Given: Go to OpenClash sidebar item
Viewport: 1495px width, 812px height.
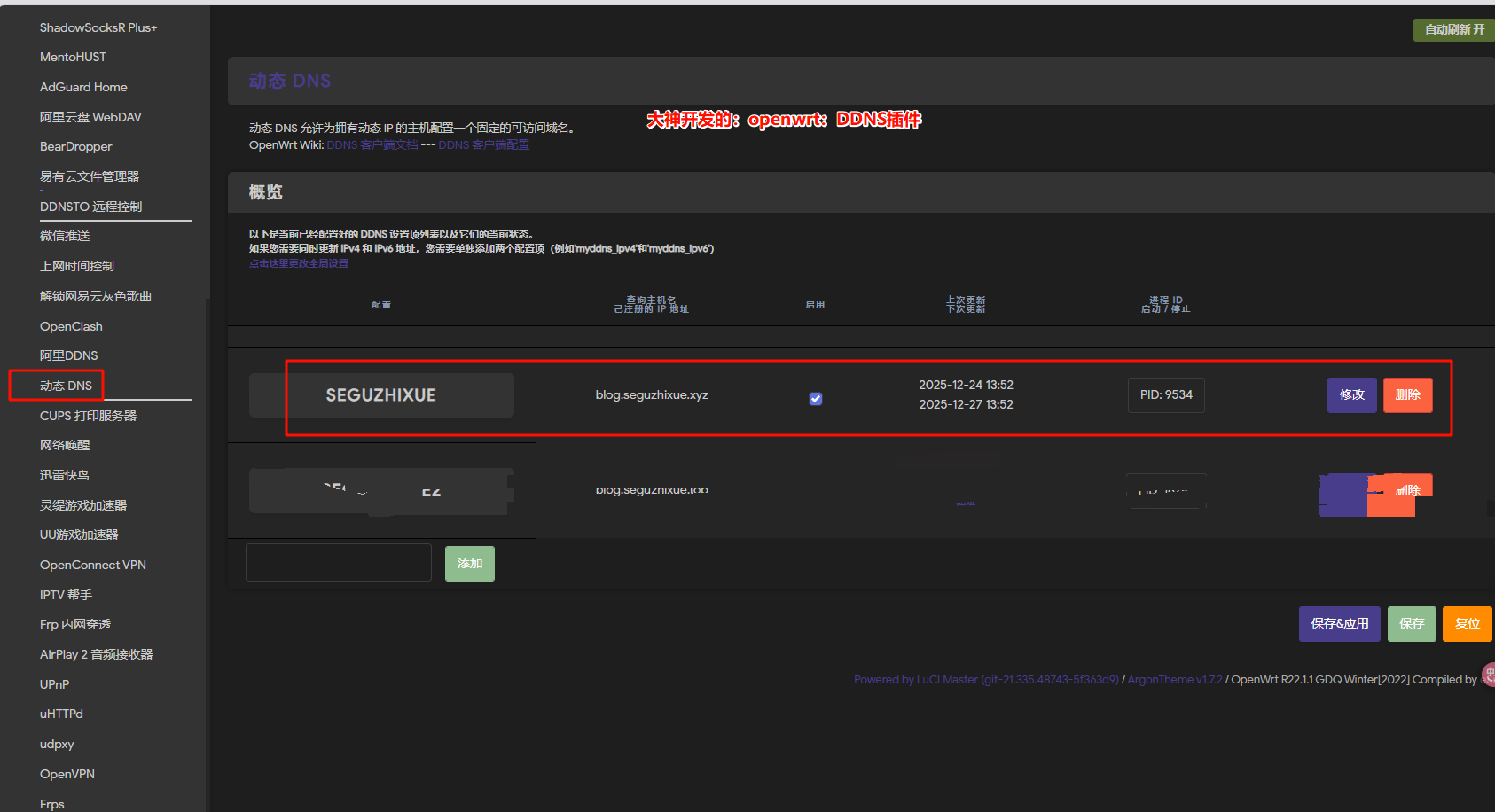Looking at the screenshot, I should click(71, 326).
